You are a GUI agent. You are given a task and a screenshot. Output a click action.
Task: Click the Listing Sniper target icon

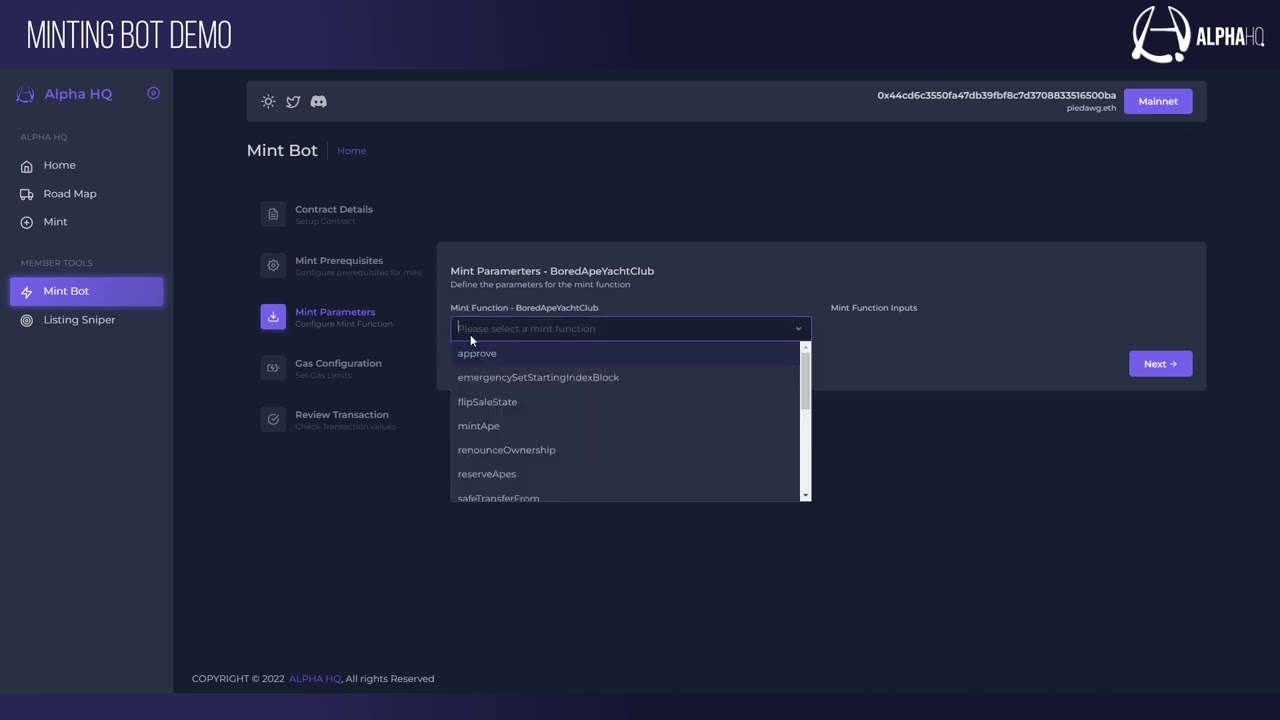pyautogui.click(x=27, y=320)
